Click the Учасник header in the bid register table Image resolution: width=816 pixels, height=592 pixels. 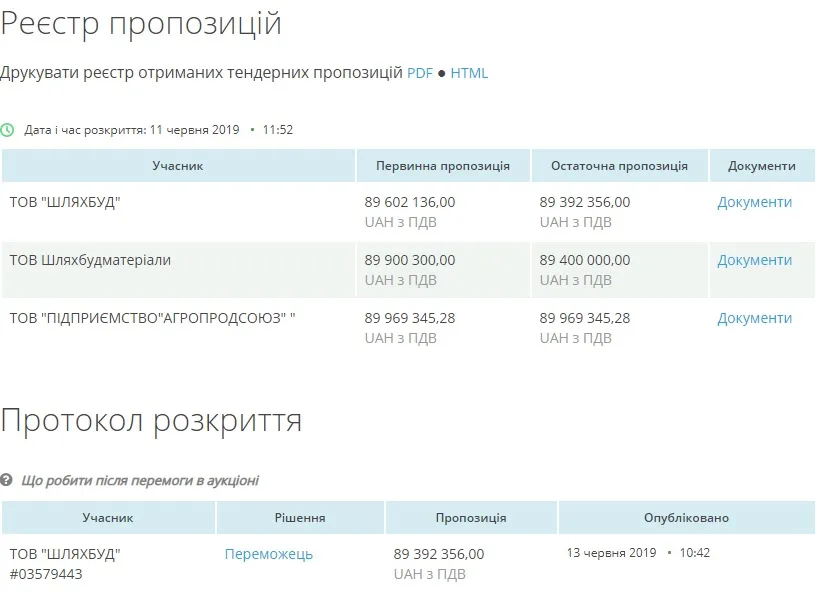(178, 166)
